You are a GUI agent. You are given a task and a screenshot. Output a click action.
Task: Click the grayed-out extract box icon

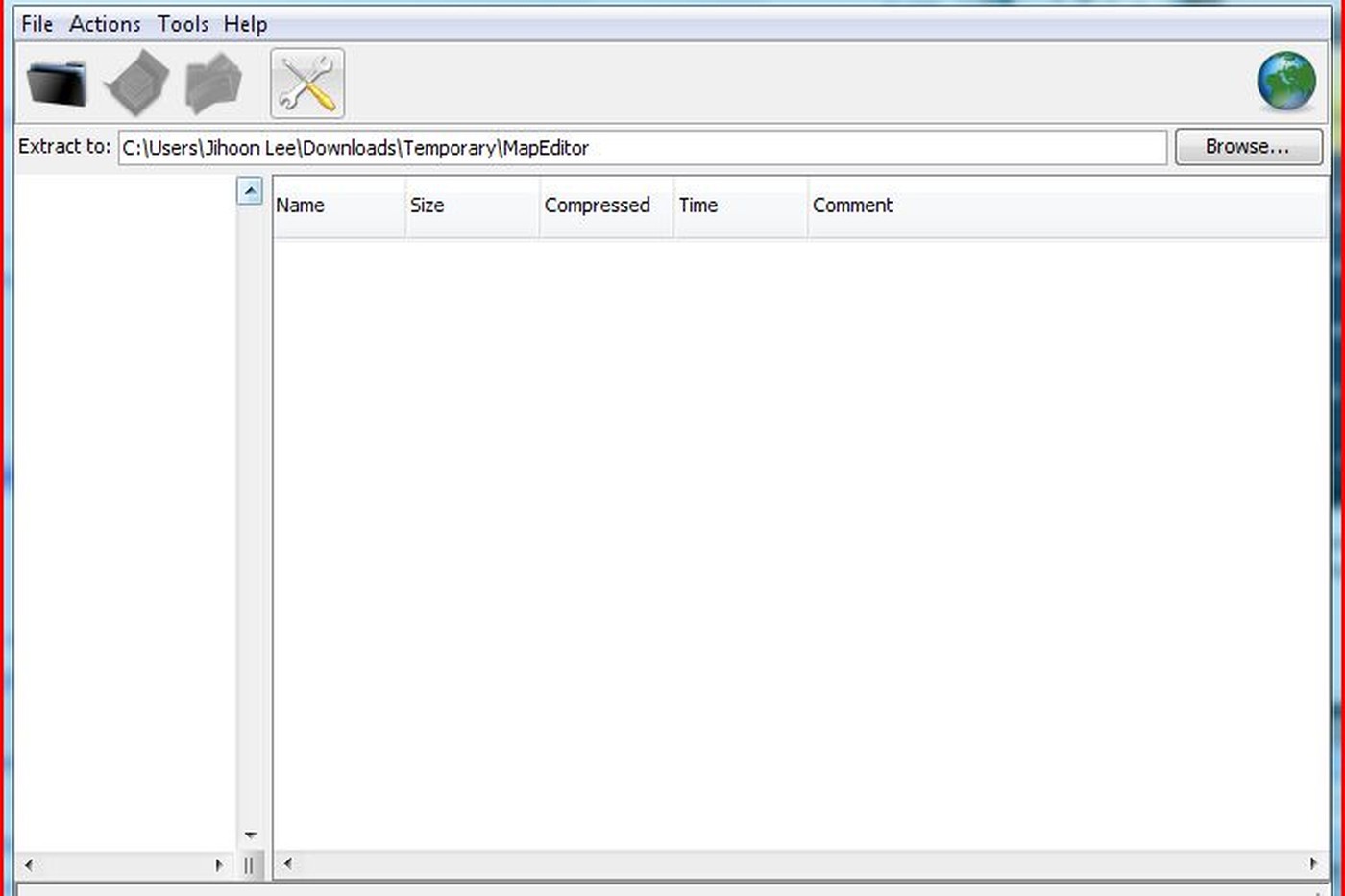136,84
